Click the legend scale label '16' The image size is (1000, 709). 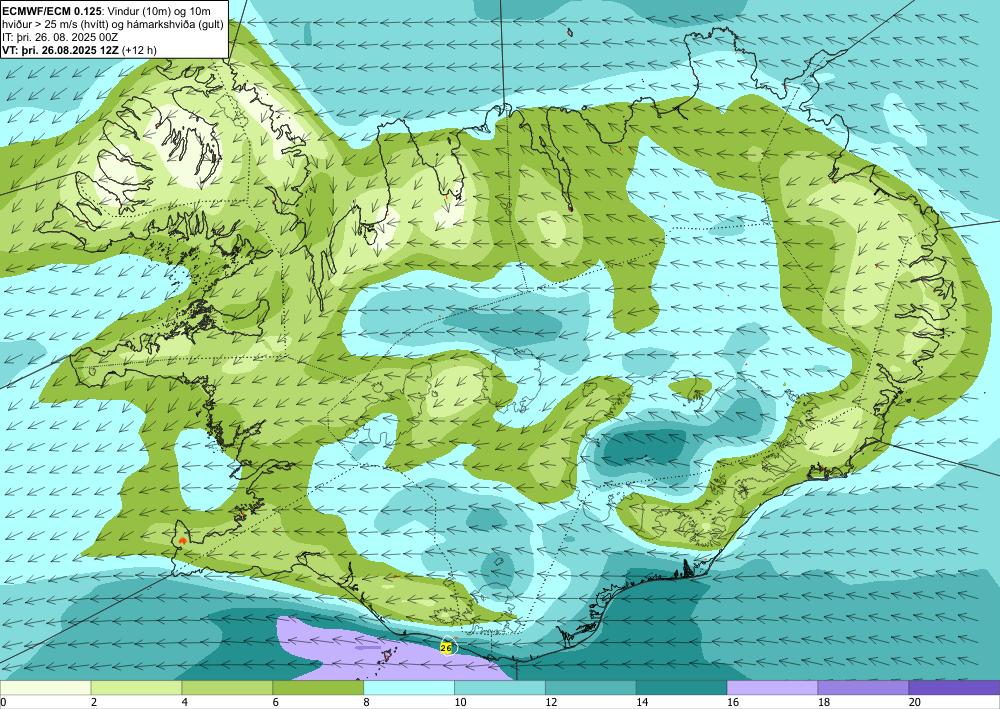(x=733, y=703)
